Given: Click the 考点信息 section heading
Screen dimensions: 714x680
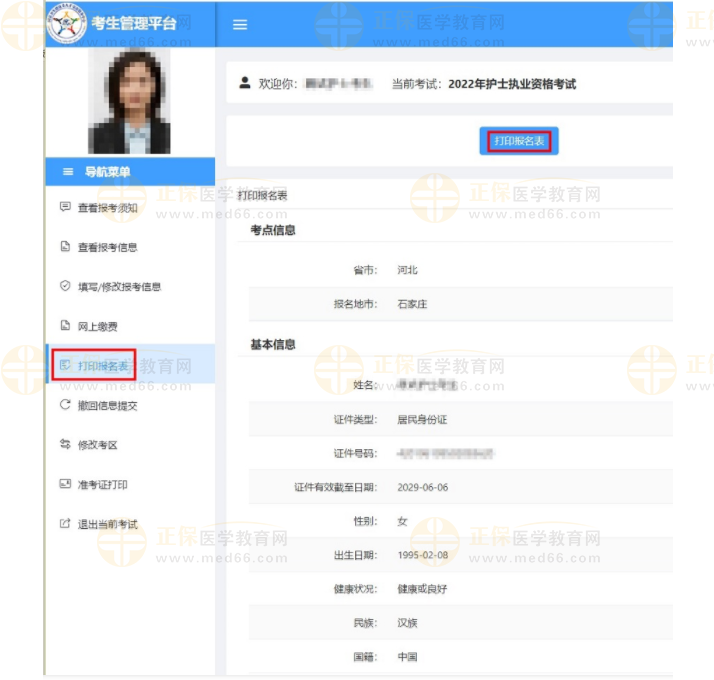Looking at the screenshot, I should tap(272, 230).
